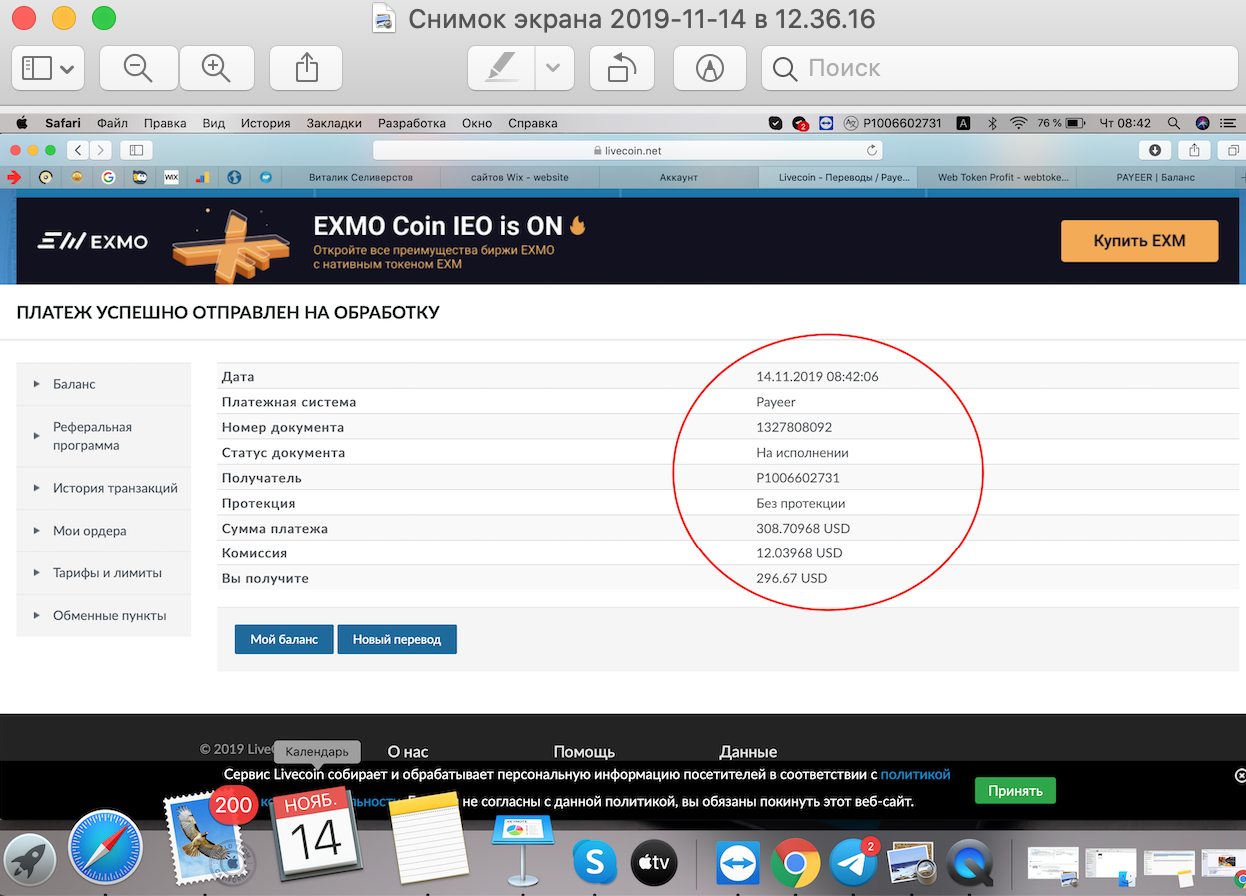Close the cookie notice with the X icon
The image size is (1246, 896).
[1240, 775]
